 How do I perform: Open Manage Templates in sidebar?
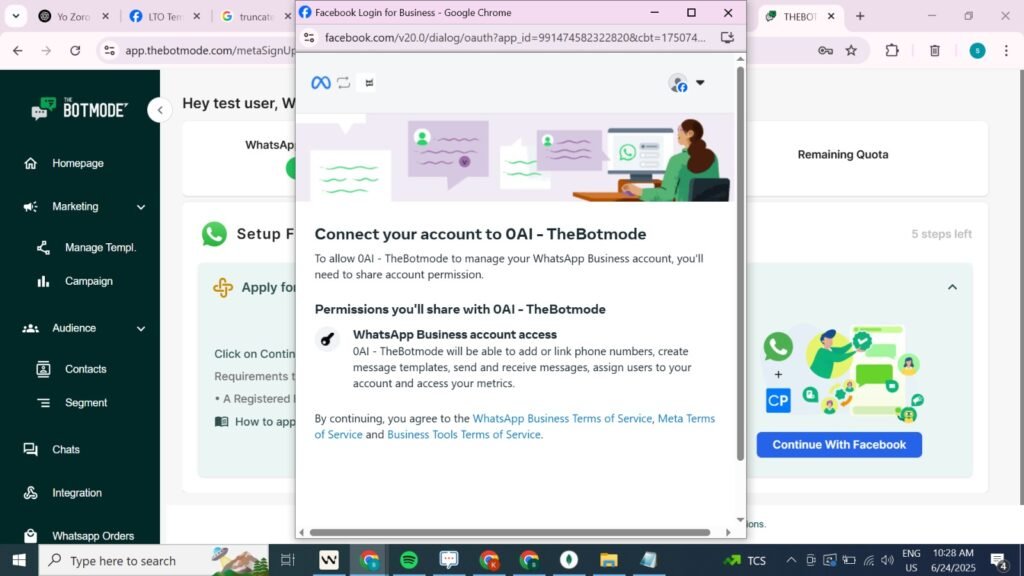click(101, 248)
